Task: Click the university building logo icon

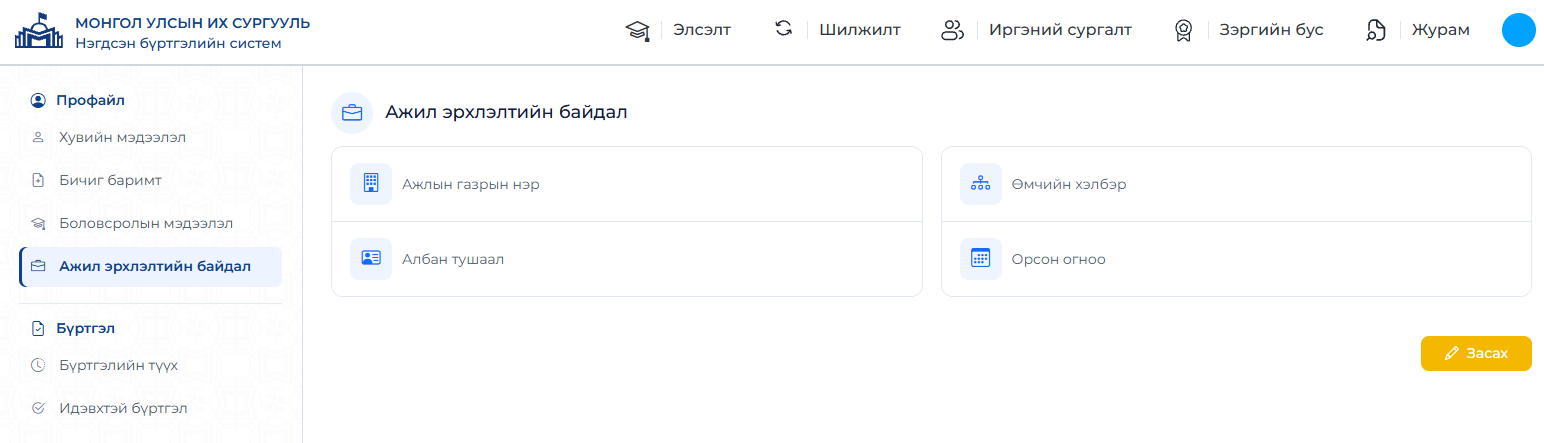Action: (x=38, y=31)
